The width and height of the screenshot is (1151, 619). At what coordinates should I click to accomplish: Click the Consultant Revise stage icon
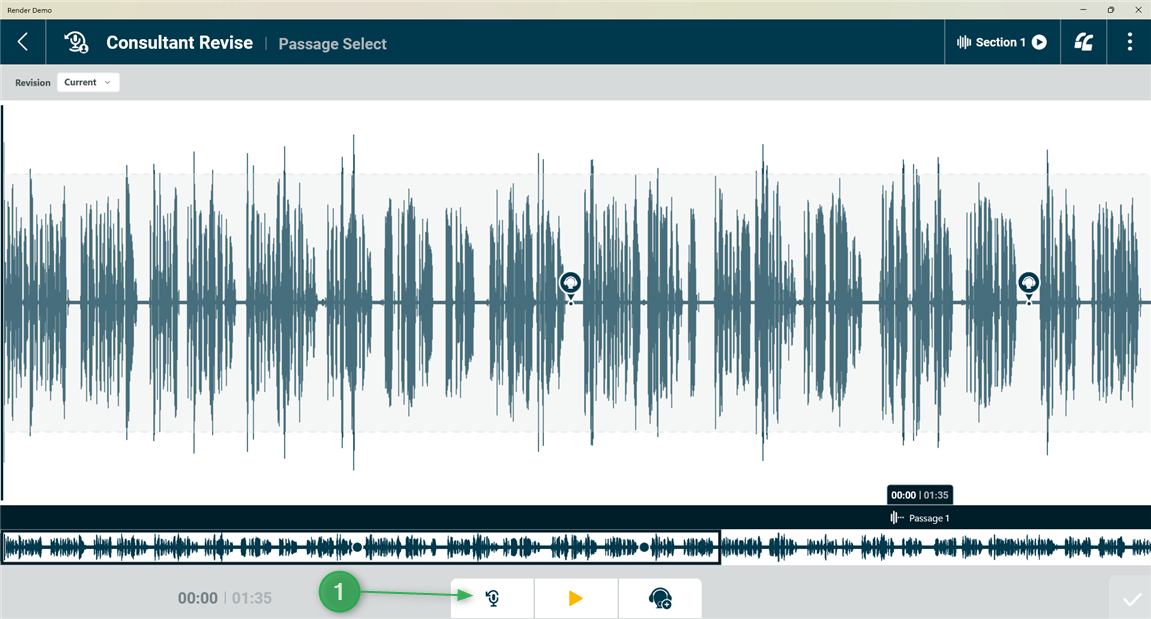[76, 42]
